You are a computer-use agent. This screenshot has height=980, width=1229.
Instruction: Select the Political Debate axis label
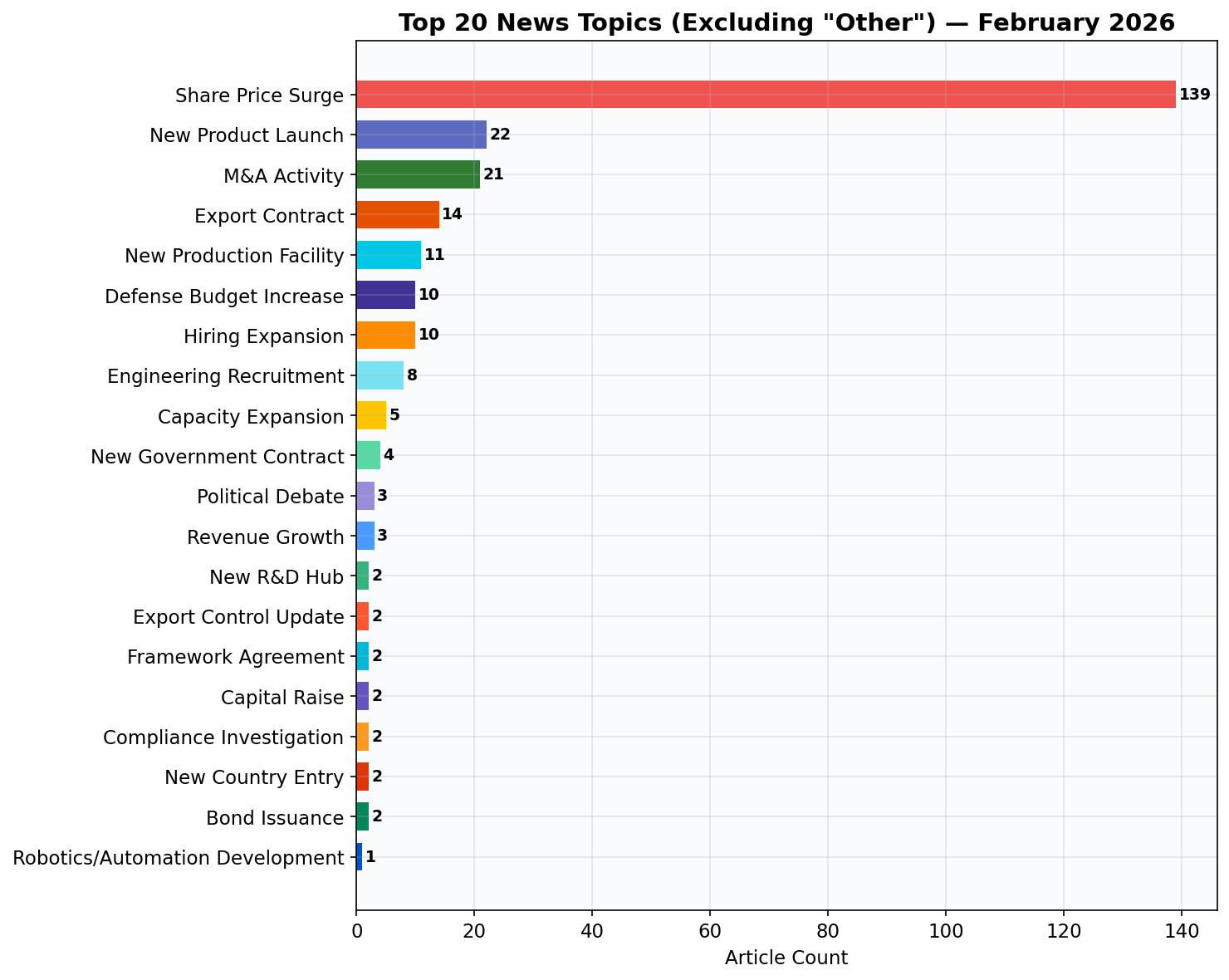point(269,496)
